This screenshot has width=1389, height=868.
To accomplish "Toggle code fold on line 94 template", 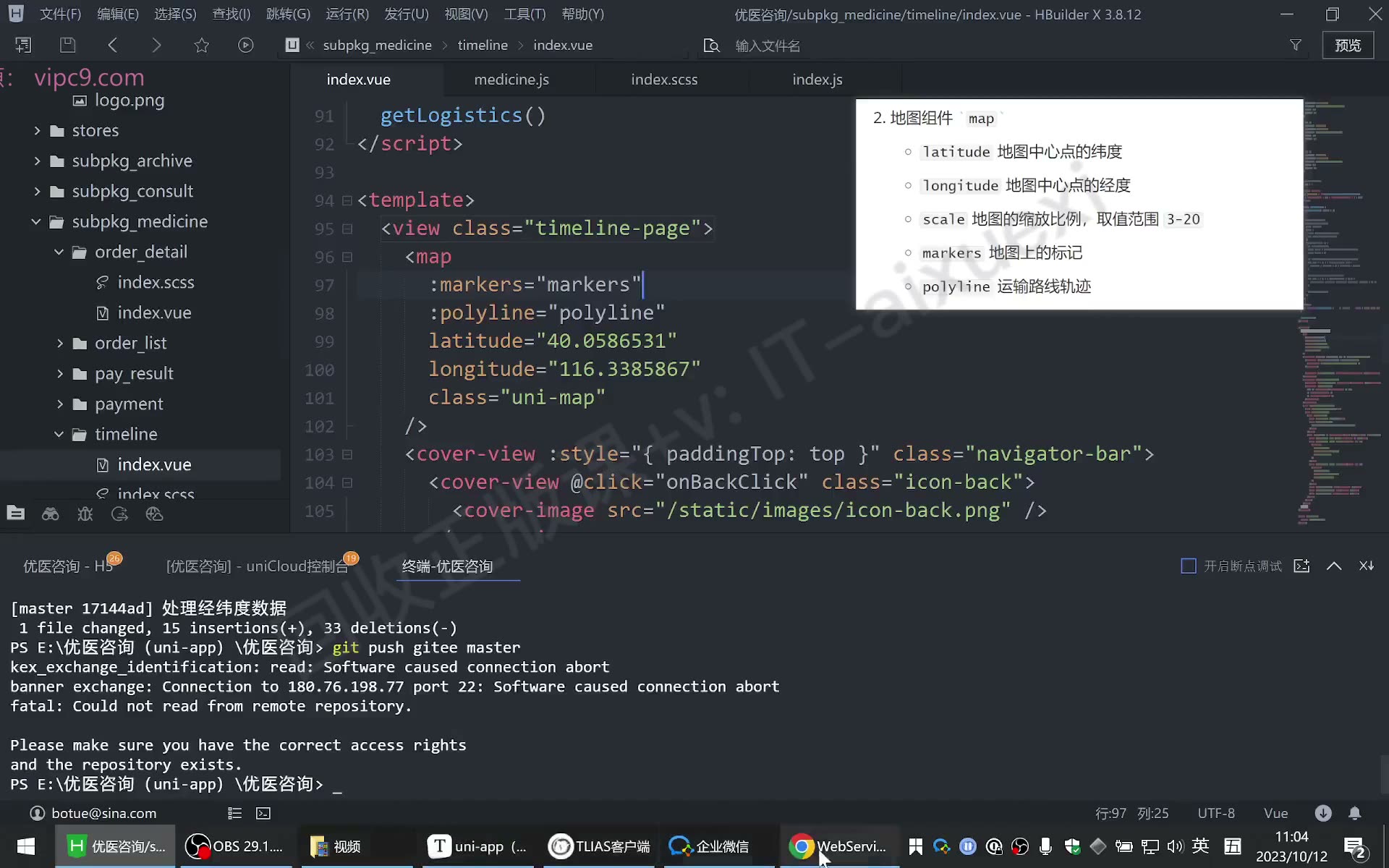I will [347, 200].
